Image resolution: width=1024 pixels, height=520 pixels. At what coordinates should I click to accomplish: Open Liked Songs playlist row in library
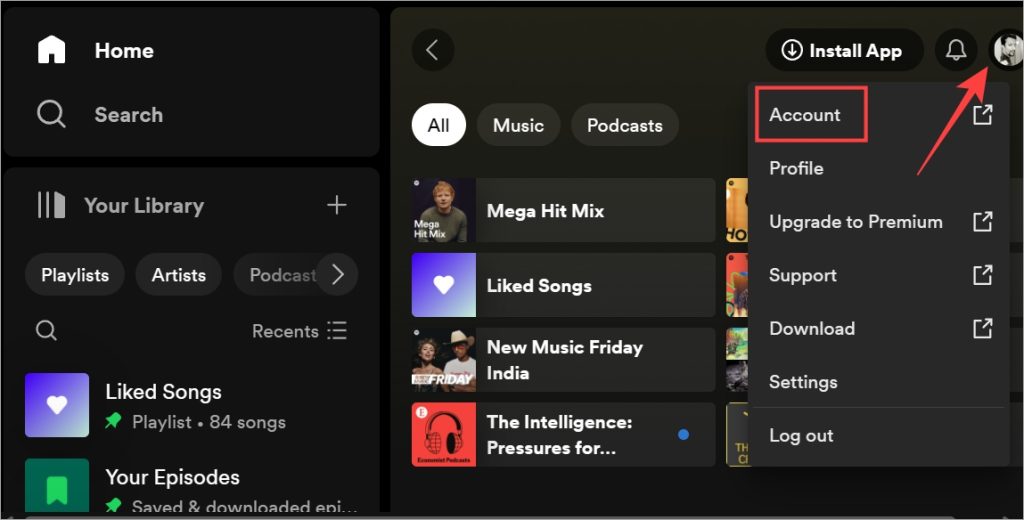pos(191,405)
